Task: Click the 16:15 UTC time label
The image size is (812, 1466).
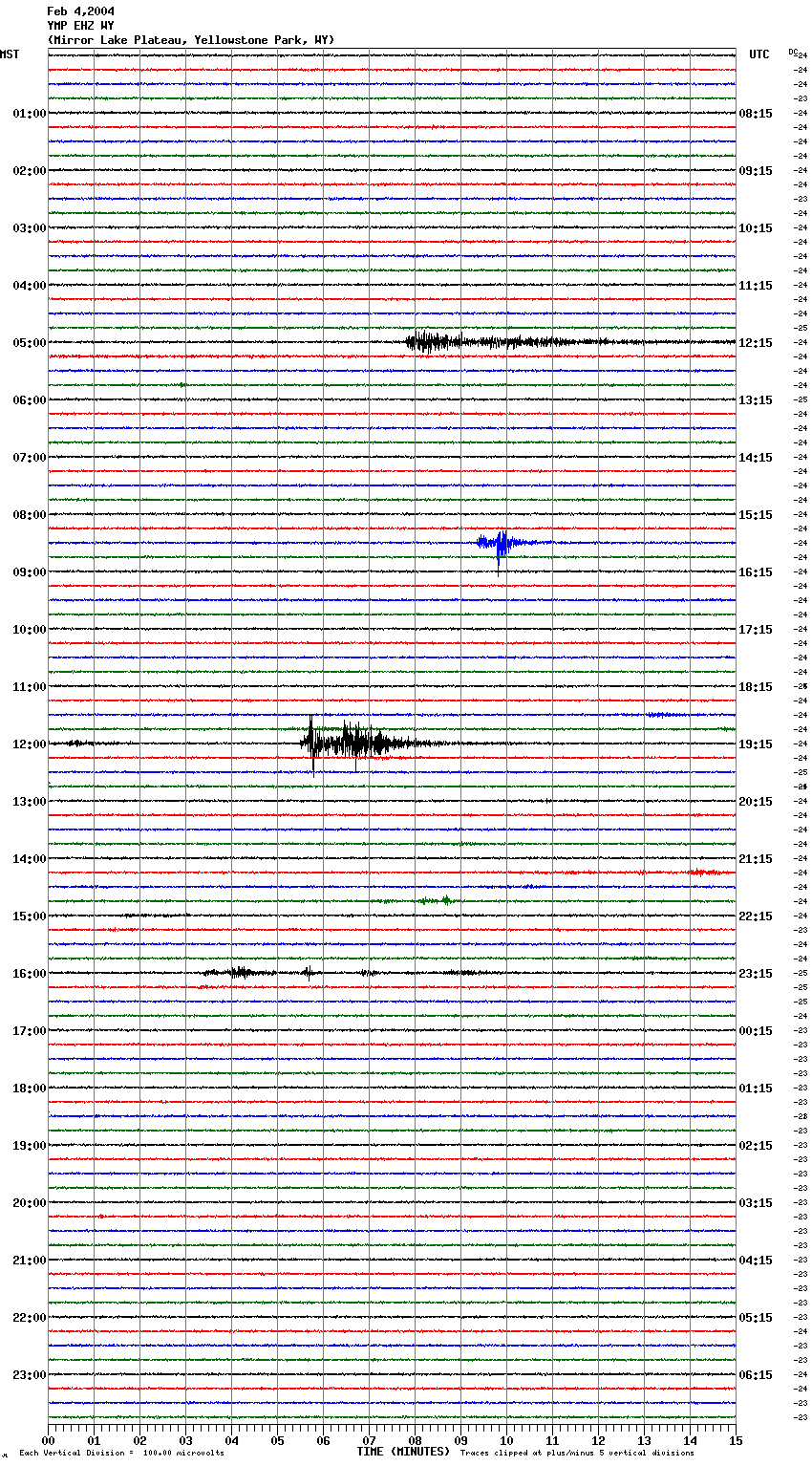Action: (756, 572)
